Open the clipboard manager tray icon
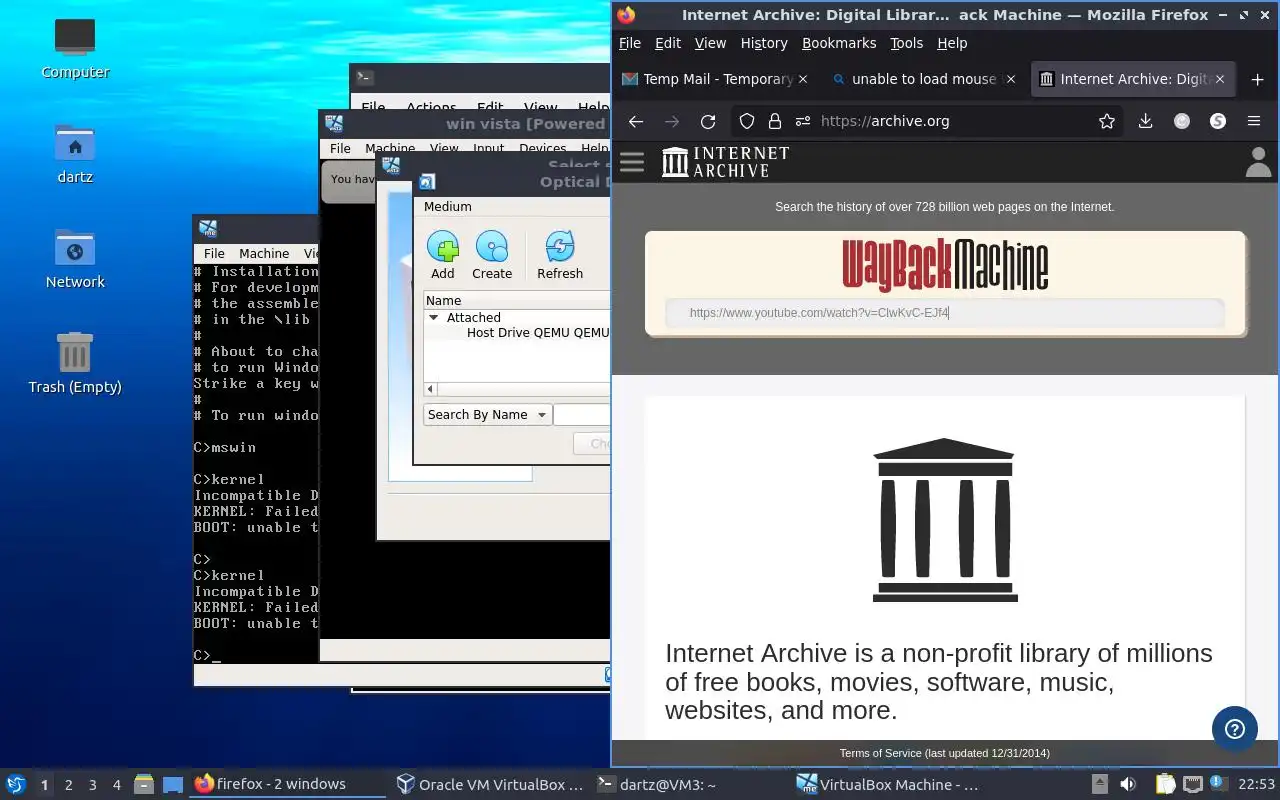Viewport: 1280px width, 800px height. (1165, 784)
